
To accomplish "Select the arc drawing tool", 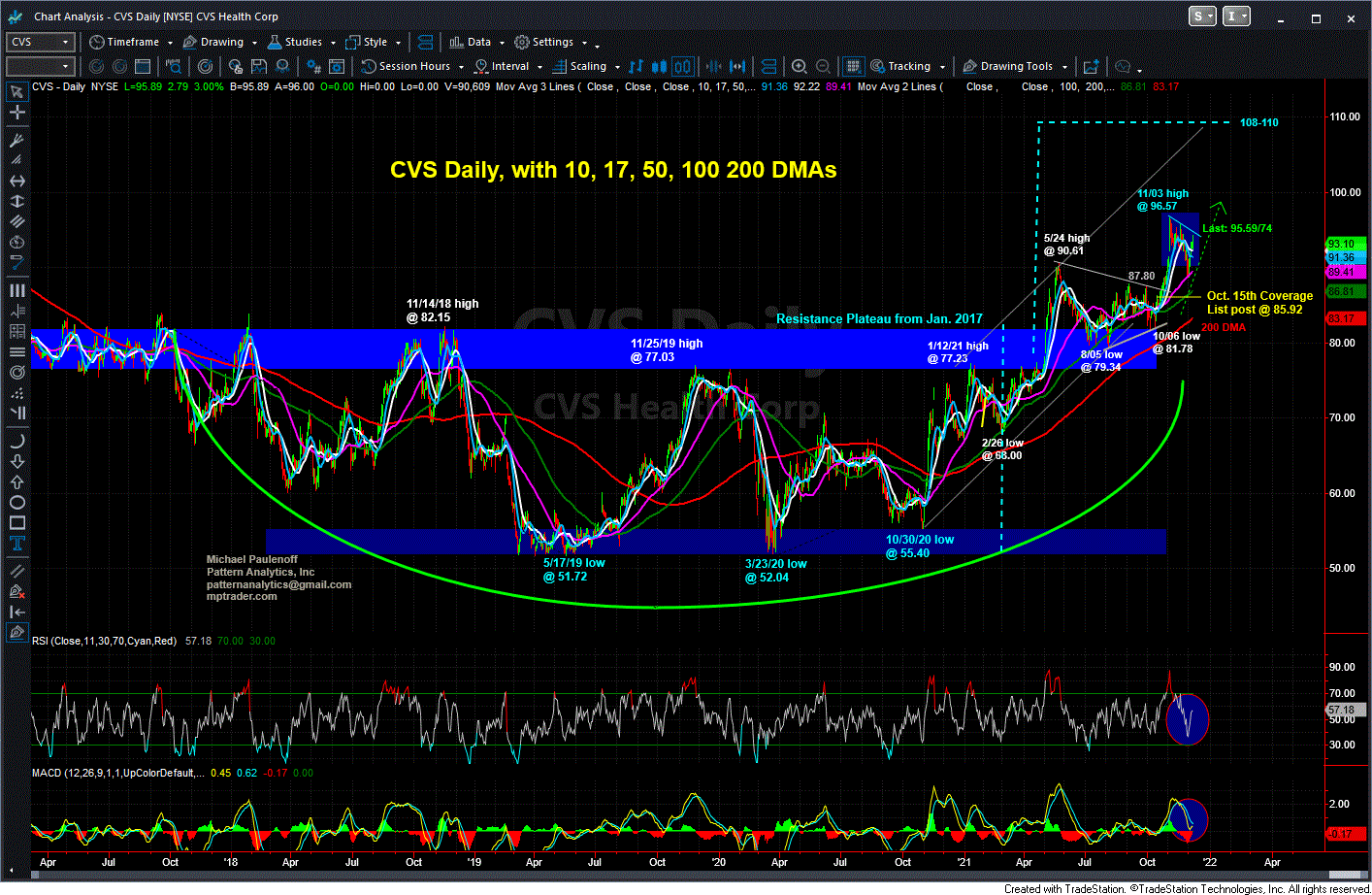I will coord(16,440).
